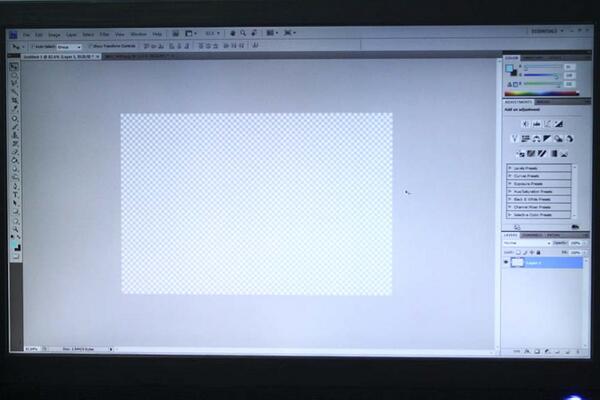Screen dimensions: 600x400
Task: Launch Bridge from the application bar
Action: [176, 34]
